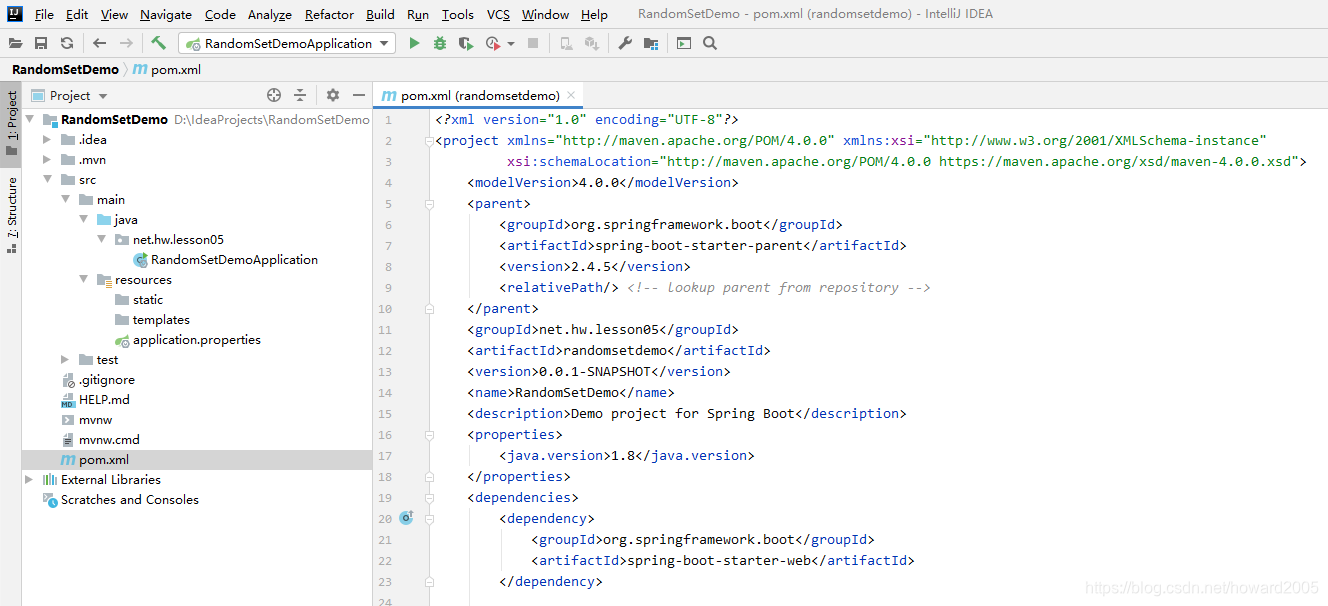Open the Analyze menu

(x=270, y=14)
